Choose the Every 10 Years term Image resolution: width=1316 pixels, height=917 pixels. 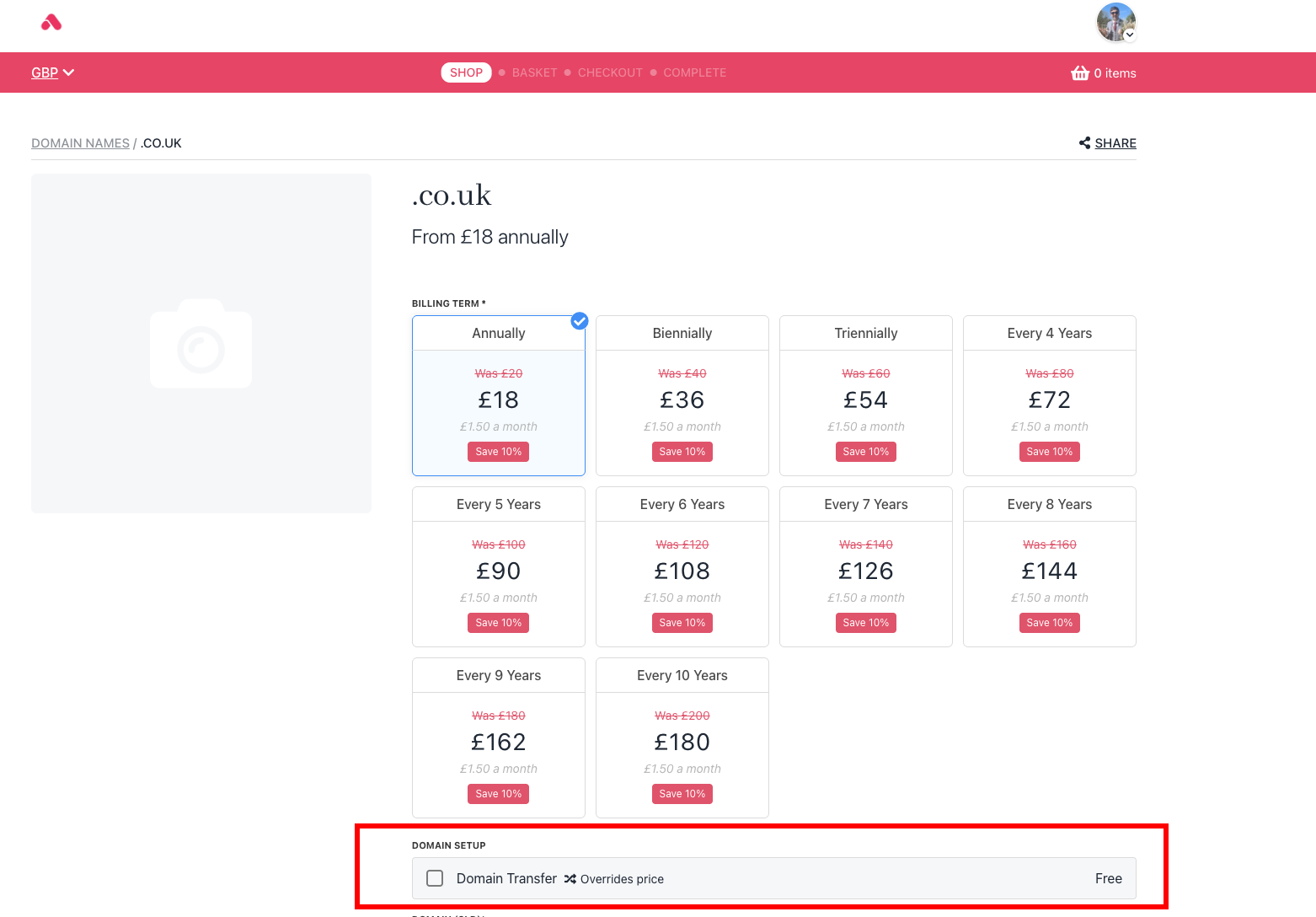682,737
